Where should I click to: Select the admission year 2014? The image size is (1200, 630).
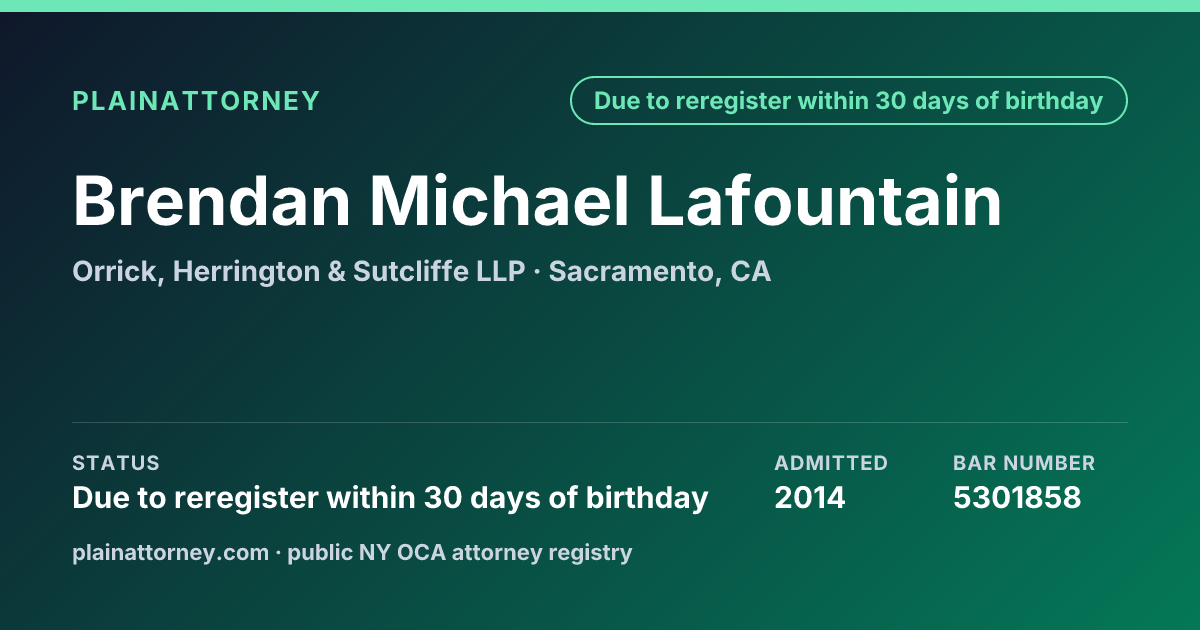tap(810, 498)
